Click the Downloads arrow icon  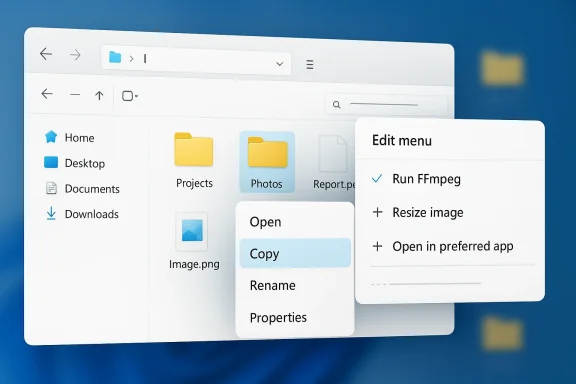[x=51, y=213]
